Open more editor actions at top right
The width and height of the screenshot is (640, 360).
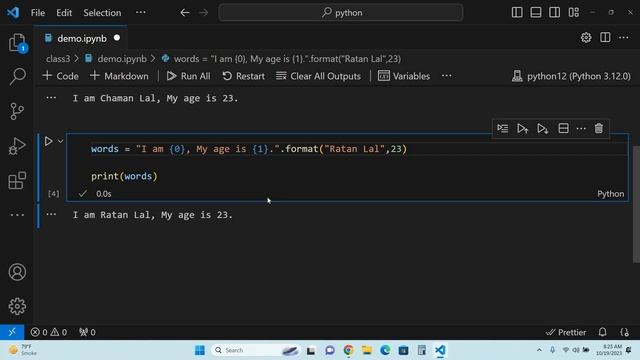(624, 38)
